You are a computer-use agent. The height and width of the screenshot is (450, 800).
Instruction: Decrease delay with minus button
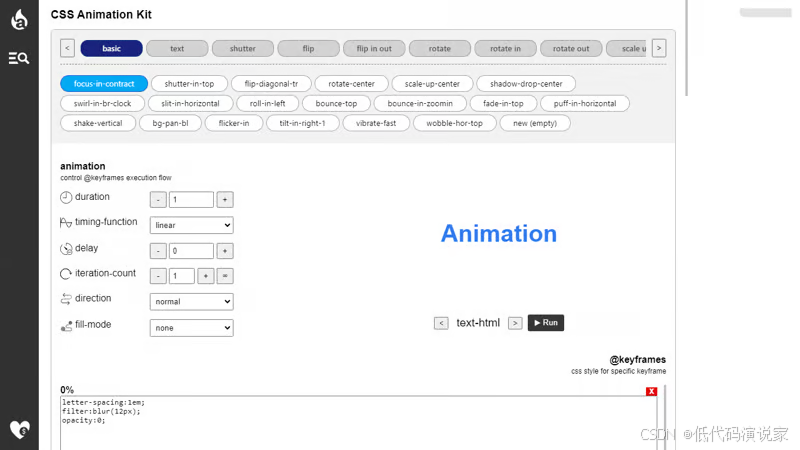[158, 251]
